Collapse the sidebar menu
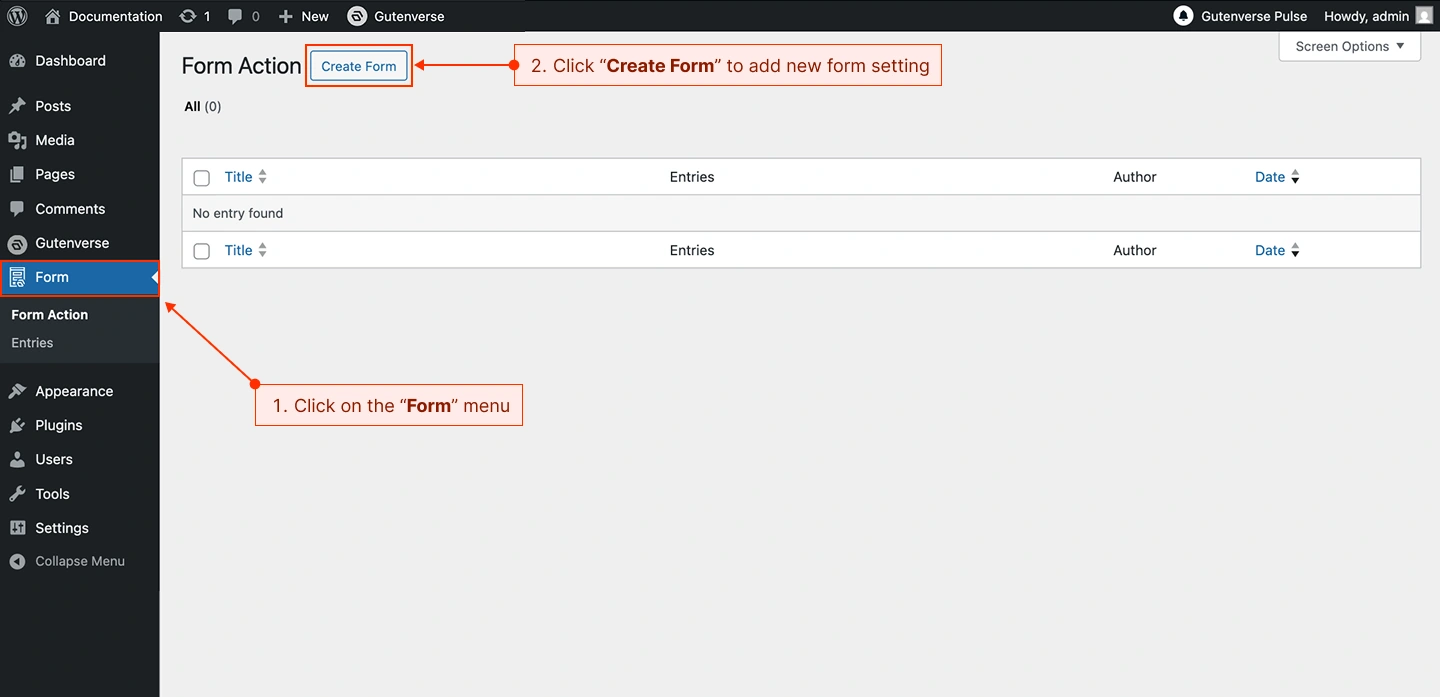Screen dimensions: 1440x697 pyautogui.click(x=79, y=561)
